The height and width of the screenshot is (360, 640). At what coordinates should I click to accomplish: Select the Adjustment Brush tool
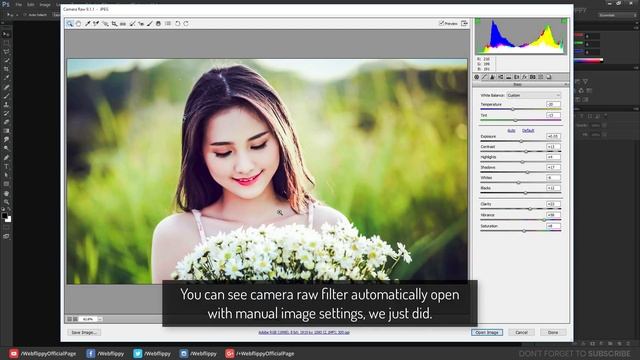(150, 24)
